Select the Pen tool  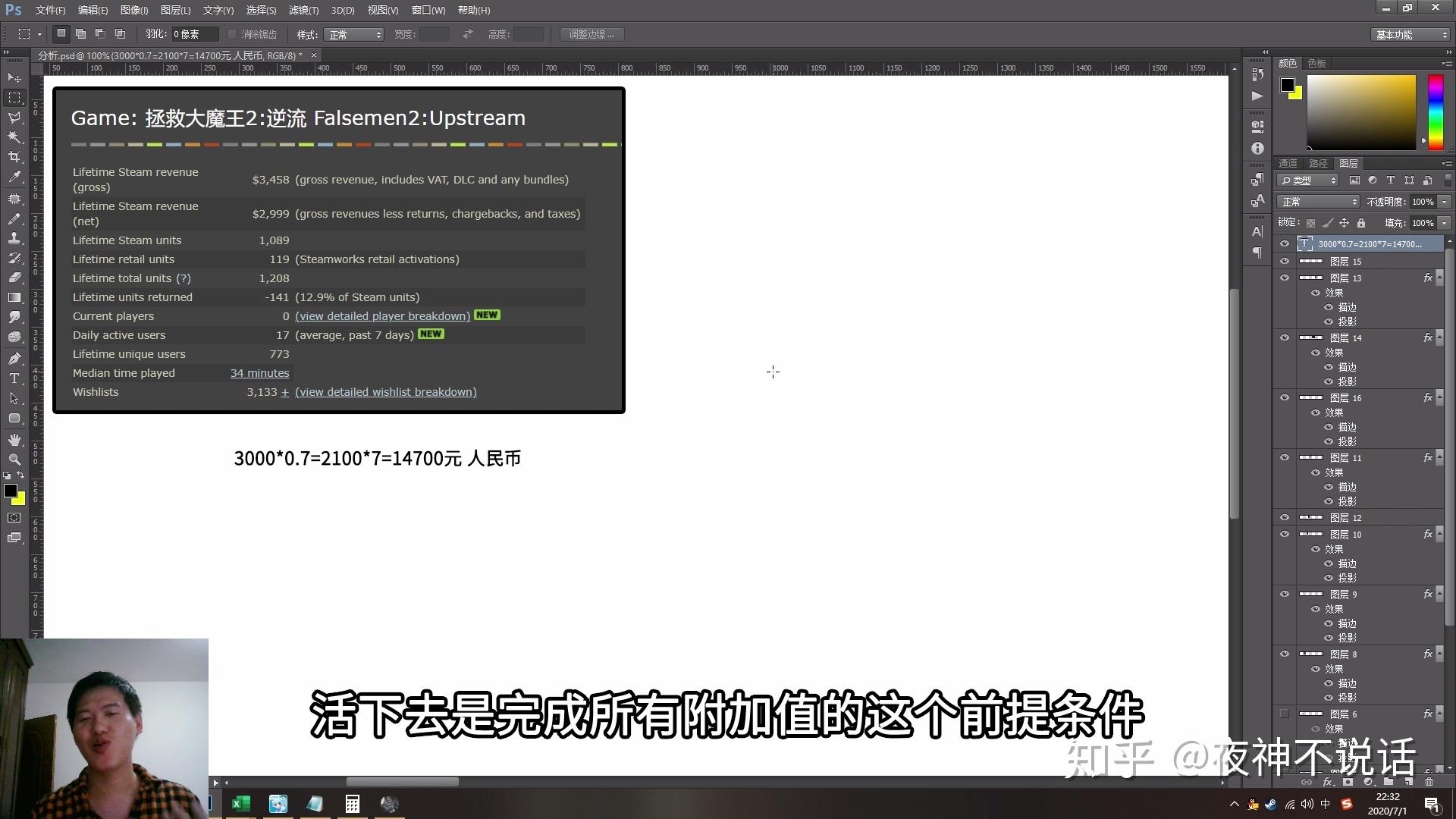(x=14, y=359)
